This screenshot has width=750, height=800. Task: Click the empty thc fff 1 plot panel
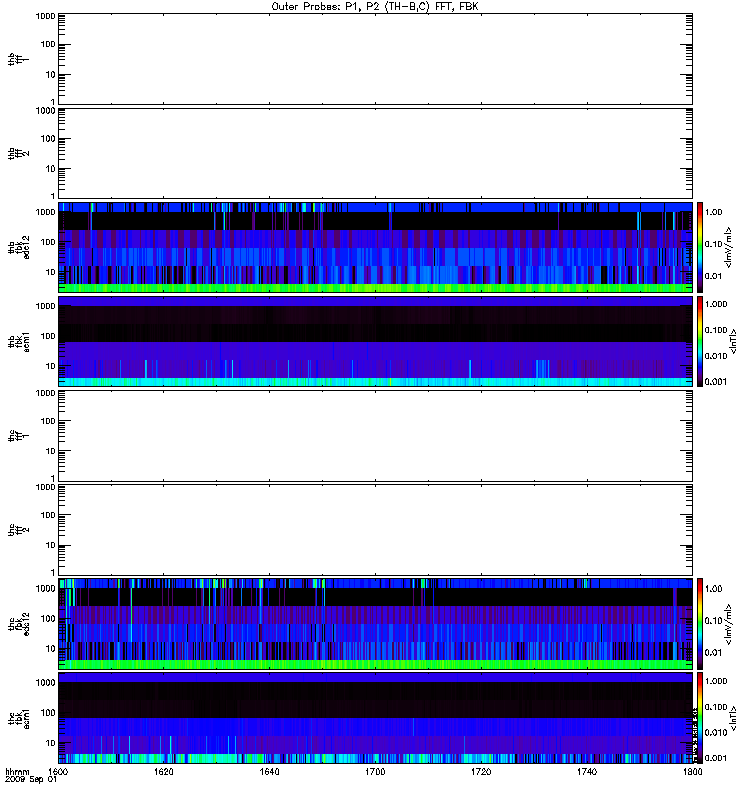[375, 435]
